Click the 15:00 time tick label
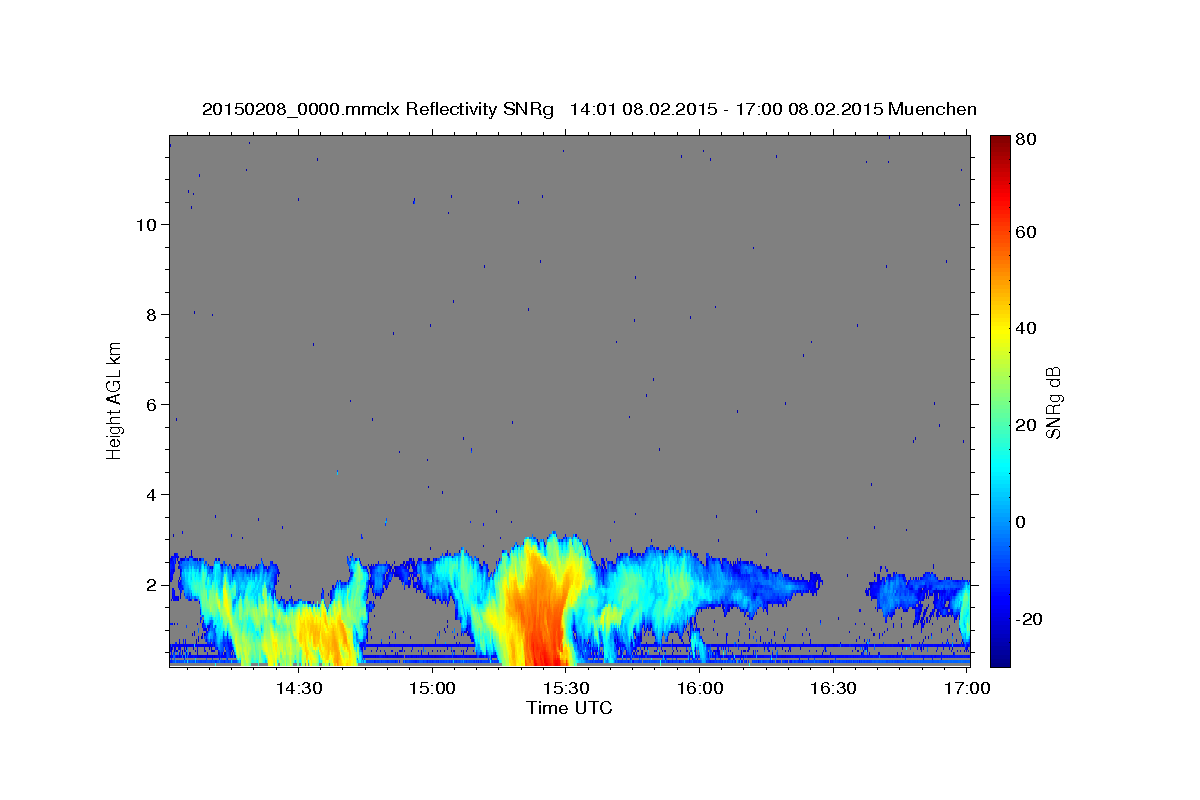The image size is (1200, 800). (x=431, y=688)
